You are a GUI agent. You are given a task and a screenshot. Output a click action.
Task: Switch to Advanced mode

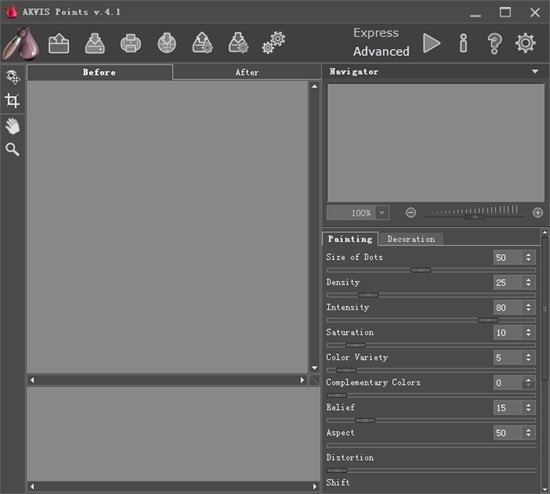(x=381, y=51)
